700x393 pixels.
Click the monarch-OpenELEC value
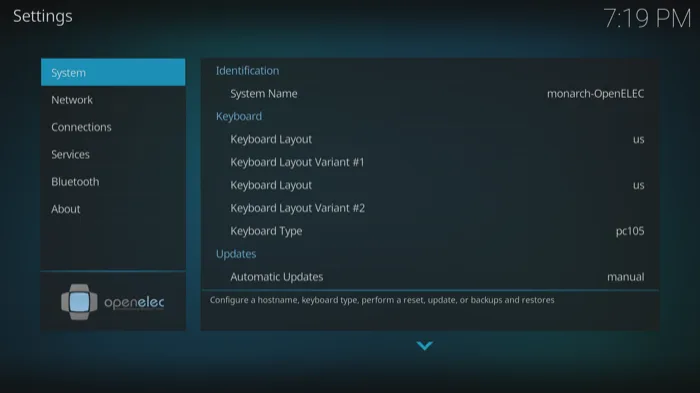coord(595,93)
